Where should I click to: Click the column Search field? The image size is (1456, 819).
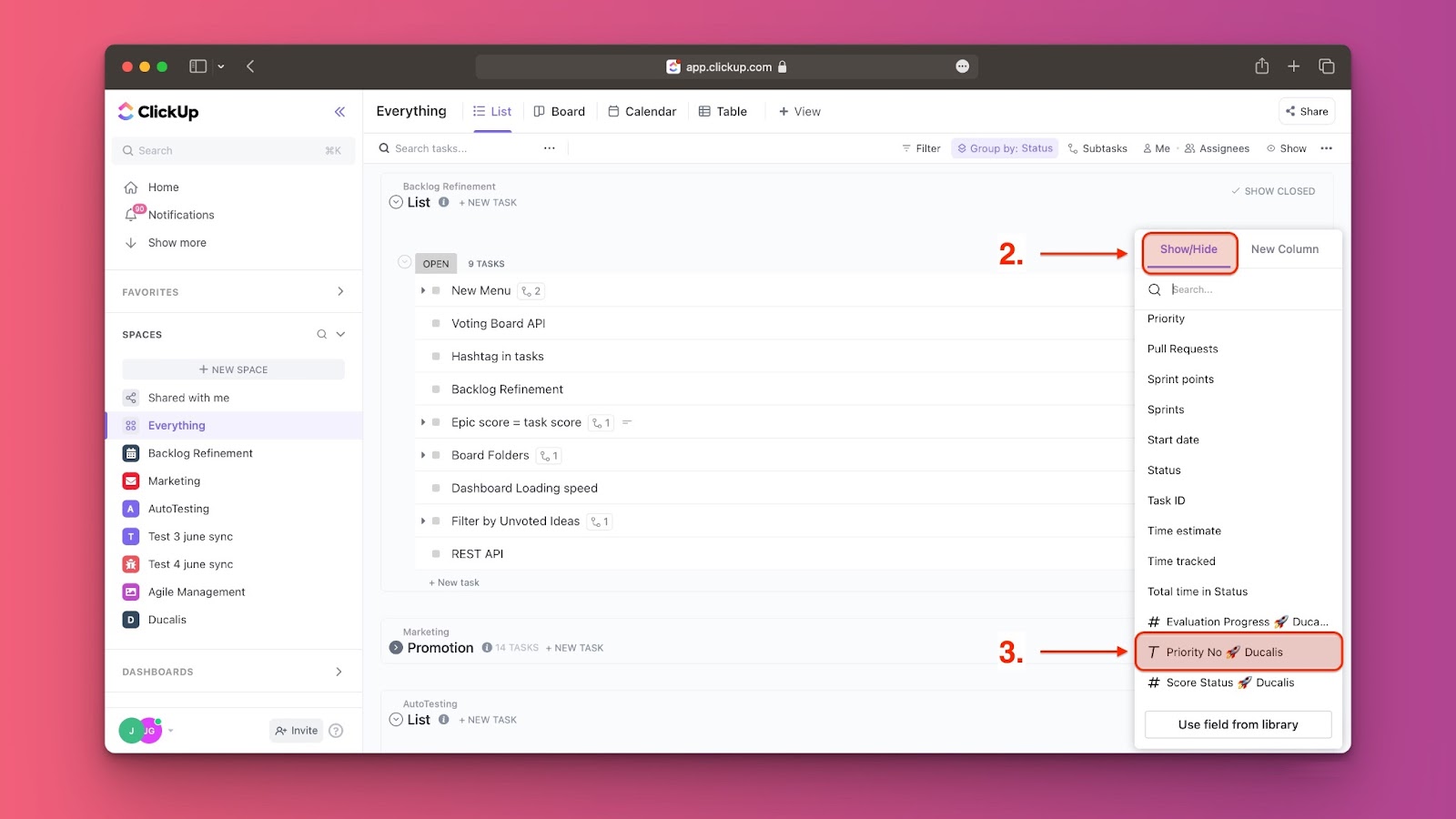click(x=1247, y=289)
